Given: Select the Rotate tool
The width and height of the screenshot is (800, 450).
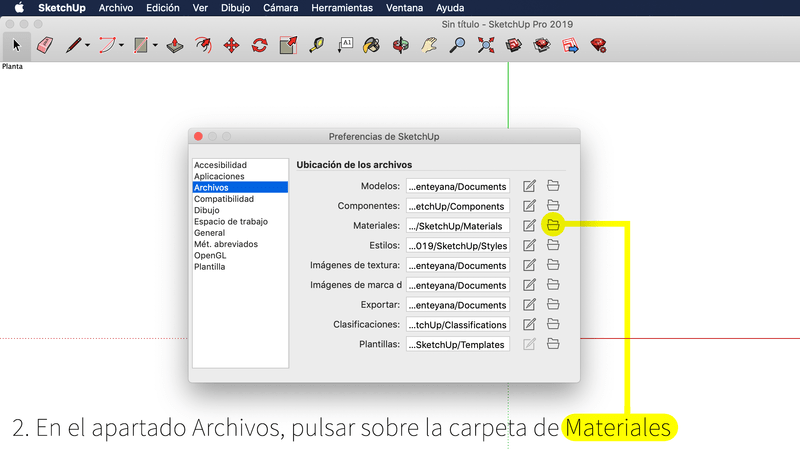Looking at the screenshot, I should [260, 45].
